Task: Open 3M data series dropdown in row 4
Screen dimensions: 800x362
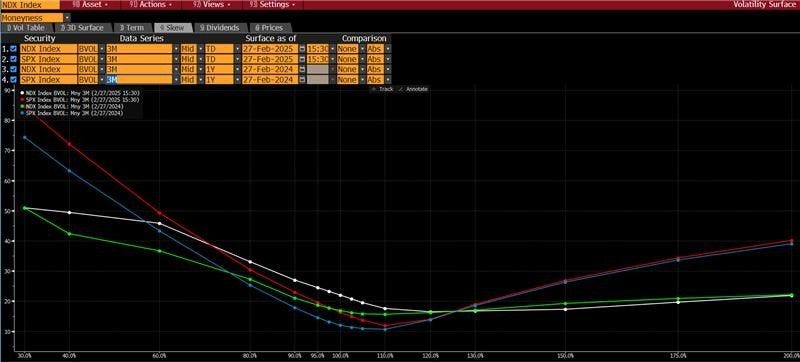Action: [177, 80]
